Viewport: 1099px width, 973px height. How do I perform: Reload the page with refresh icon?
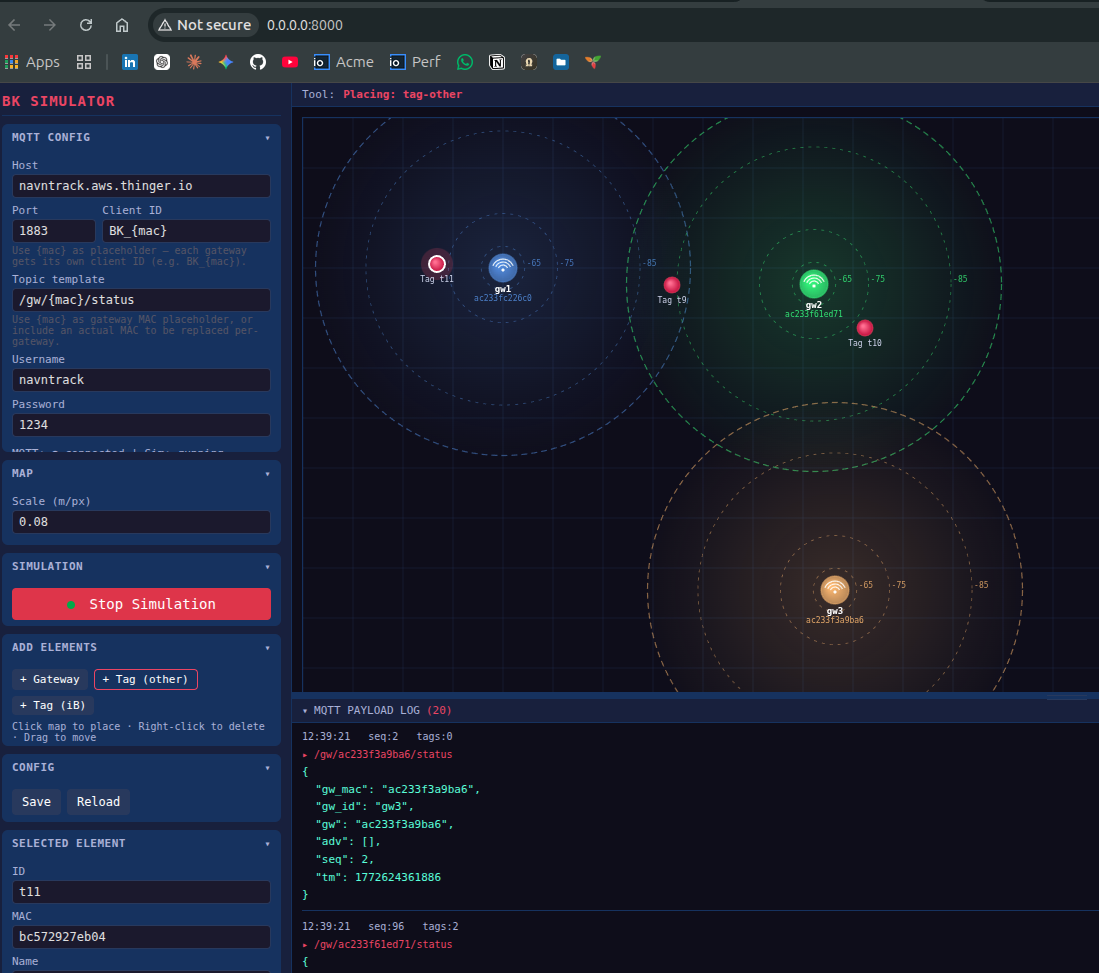click(x=86, y=25)
